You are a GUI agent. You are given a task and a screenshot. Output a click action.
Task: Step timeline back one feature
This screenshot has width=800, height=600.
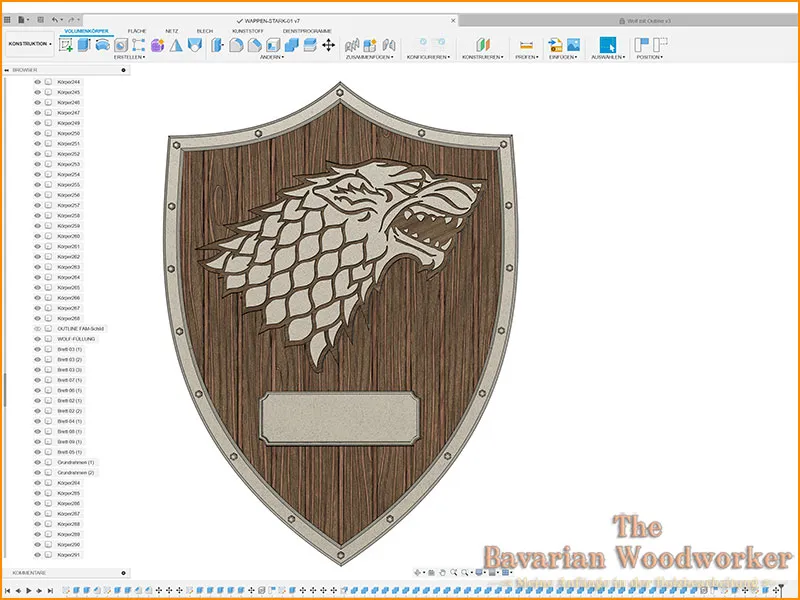coord(18,590)
